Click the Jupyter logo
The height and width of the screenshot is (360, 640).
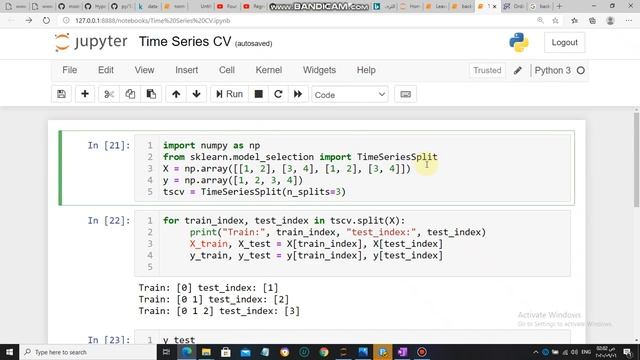click(91, 42)
